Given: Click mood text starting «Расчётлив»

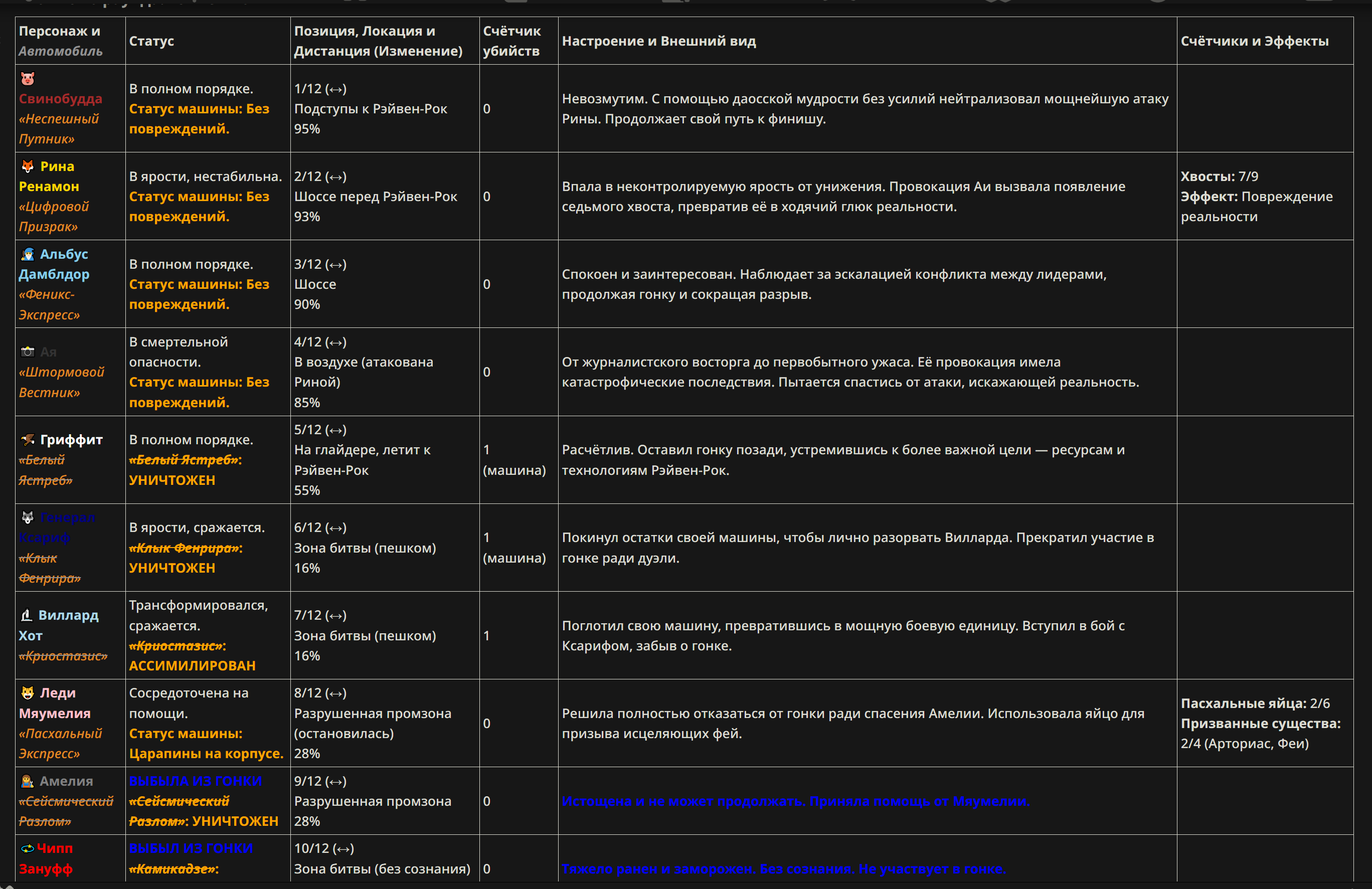Looking at the screenshot, I should click(x=843, y=460).
